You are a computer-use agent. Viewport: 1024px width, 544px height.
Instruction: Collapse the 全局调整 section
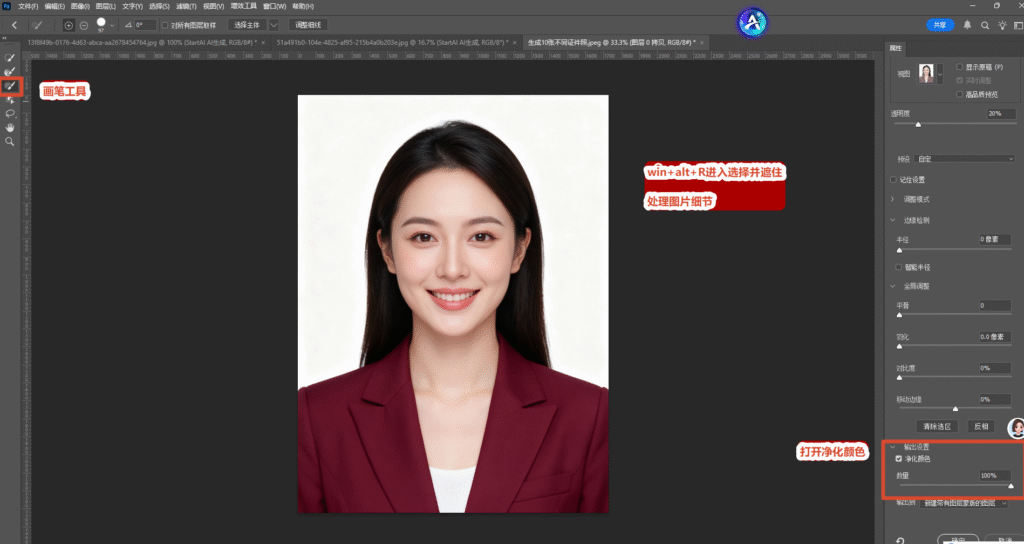point(893,286)
